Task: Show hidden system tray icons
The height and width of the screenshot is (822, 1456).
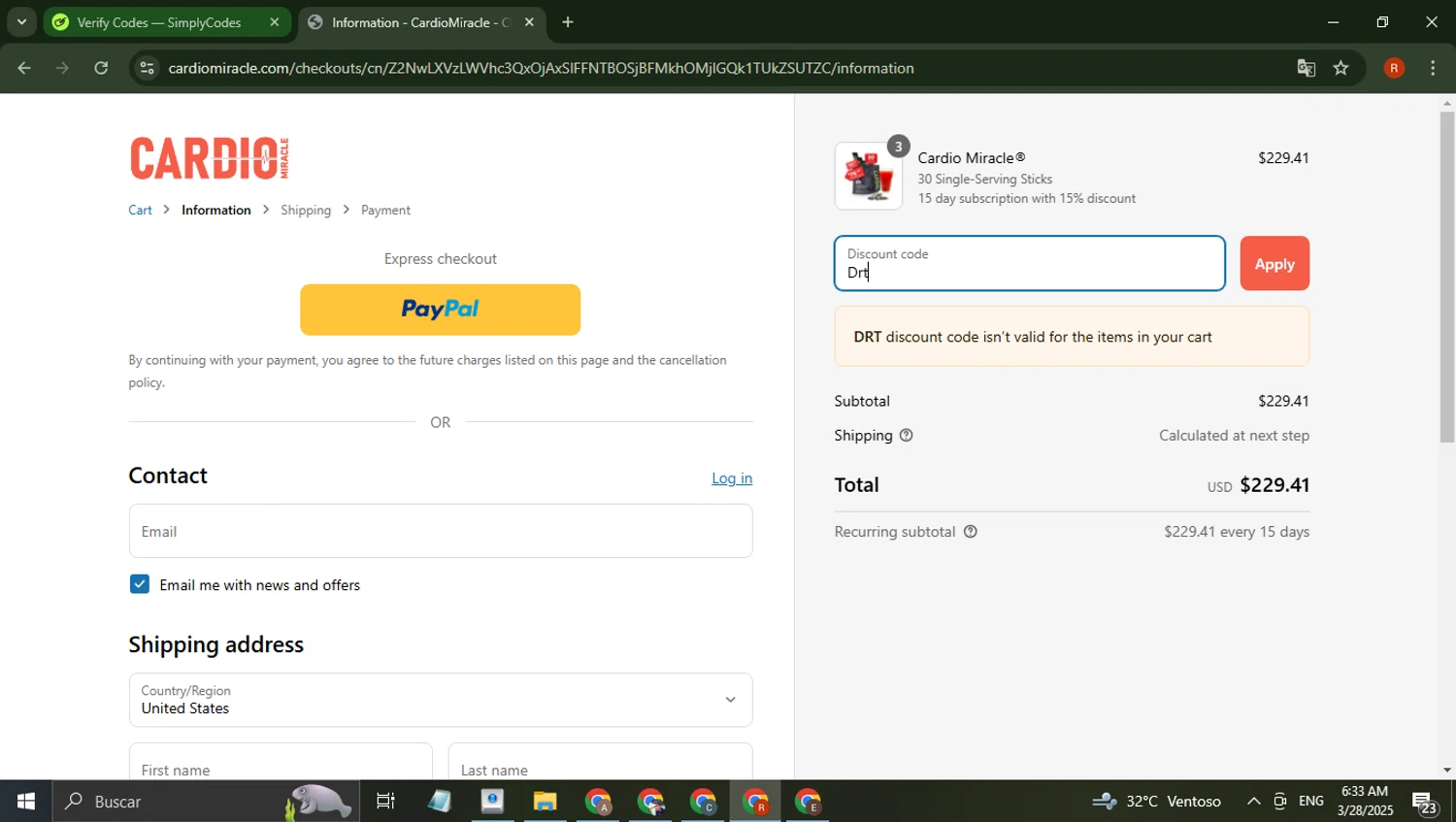Action: pos(1253,802)
